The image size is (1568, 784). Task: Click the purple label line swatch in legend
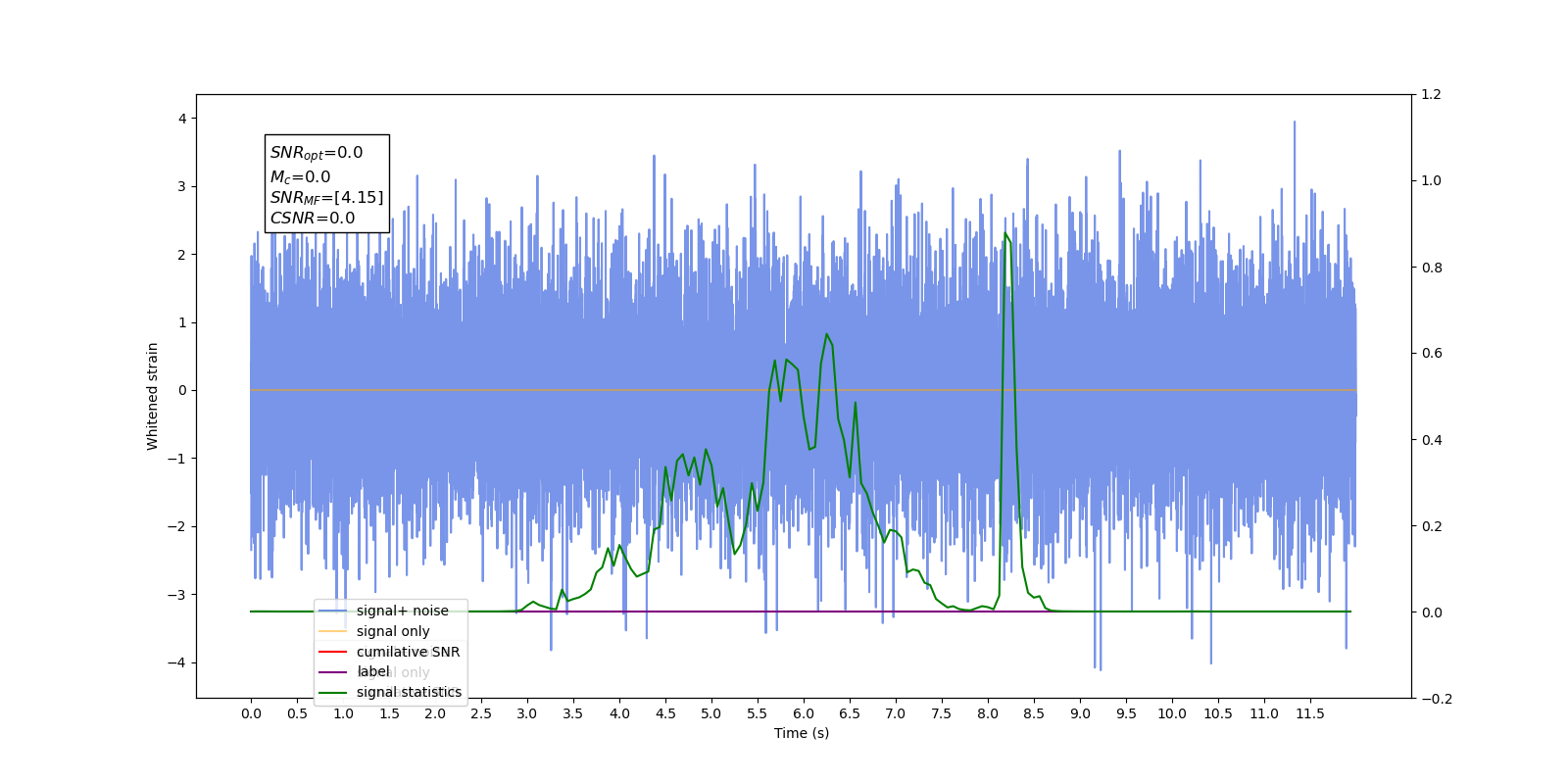click(333, 672)
